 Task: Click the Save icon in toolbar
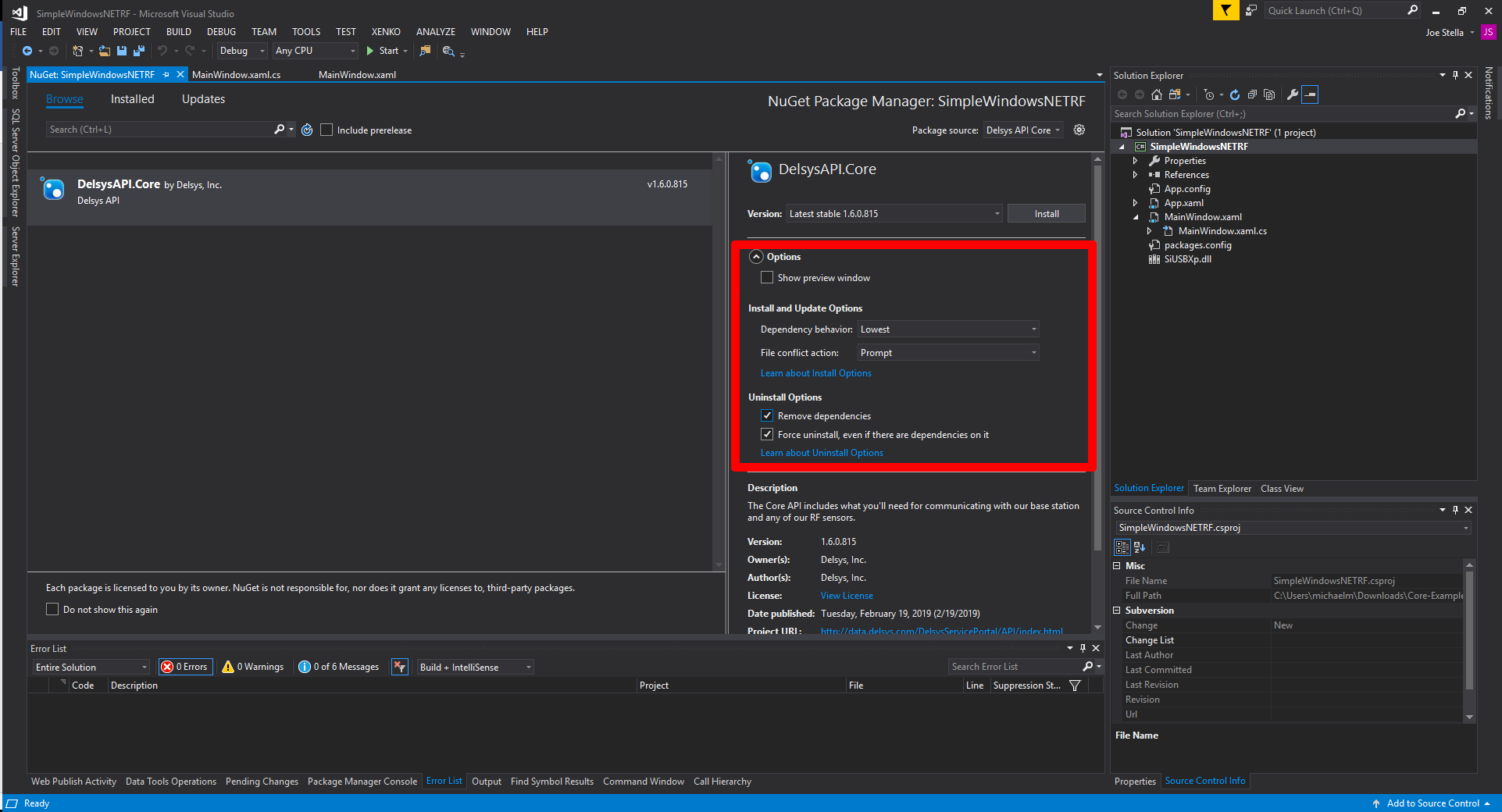[122, 51]
